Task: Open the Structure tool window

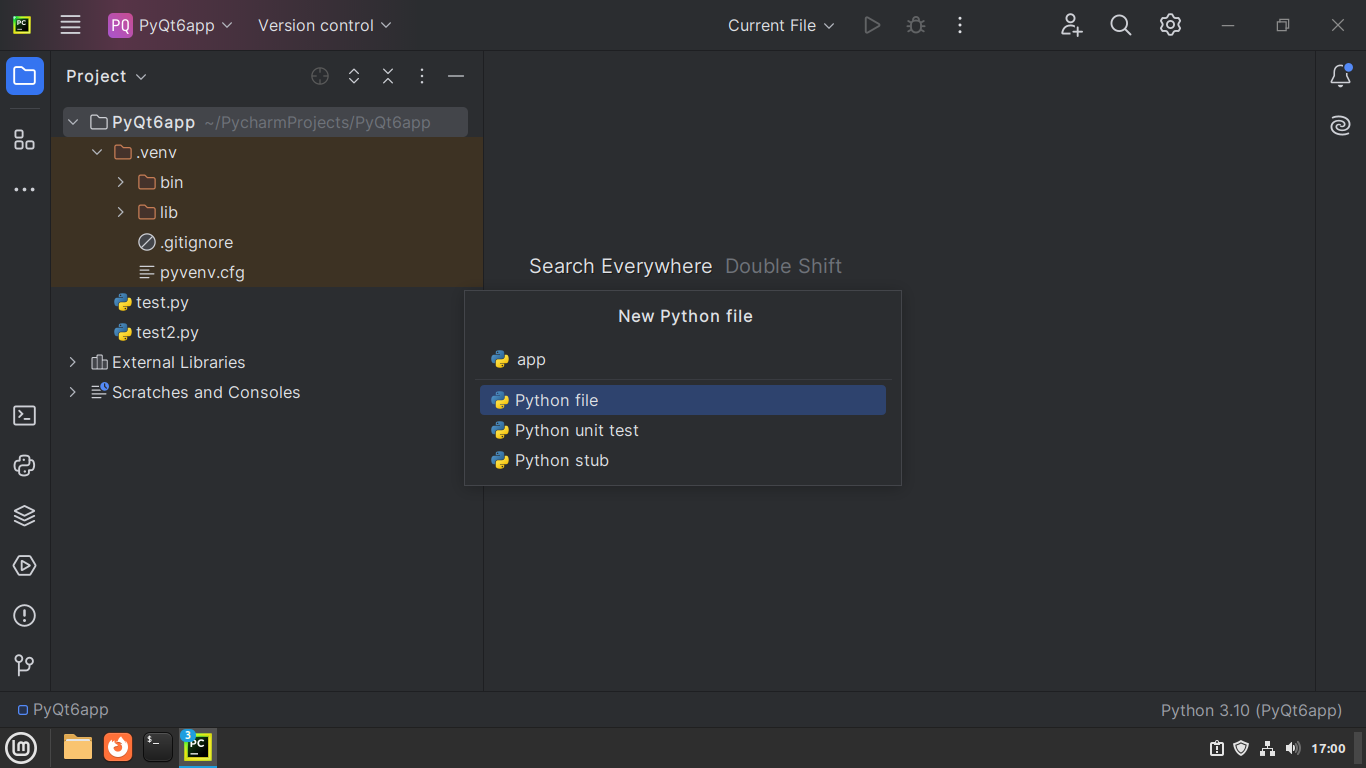Action: (x=25, y=140)
